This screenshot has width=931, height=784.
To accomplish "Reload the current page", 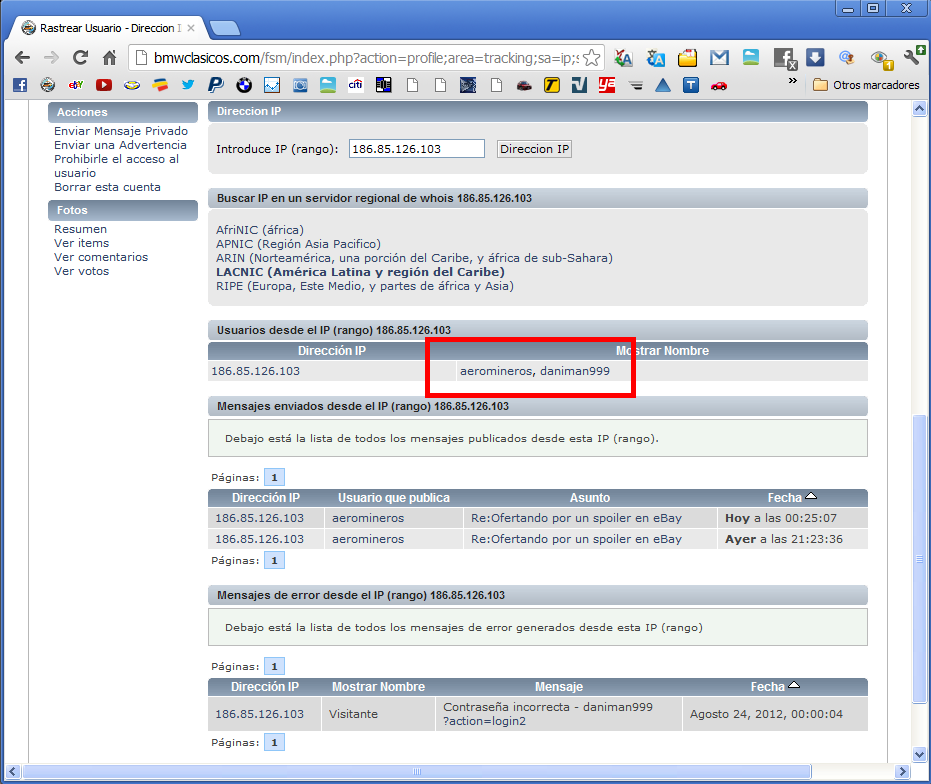I will (x=80, y=58).
